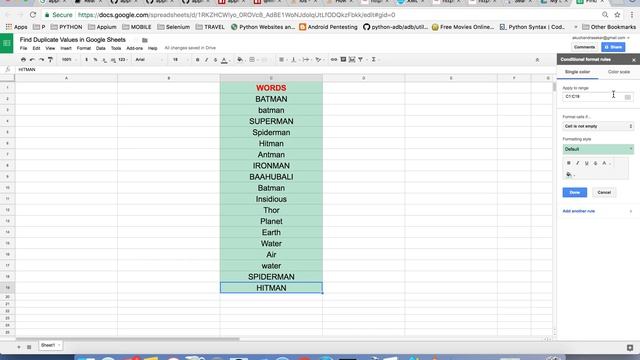Viewport: 640px width, 360px height.
Task: Open the font size dropdown
Action: click(x=180, y=60)
